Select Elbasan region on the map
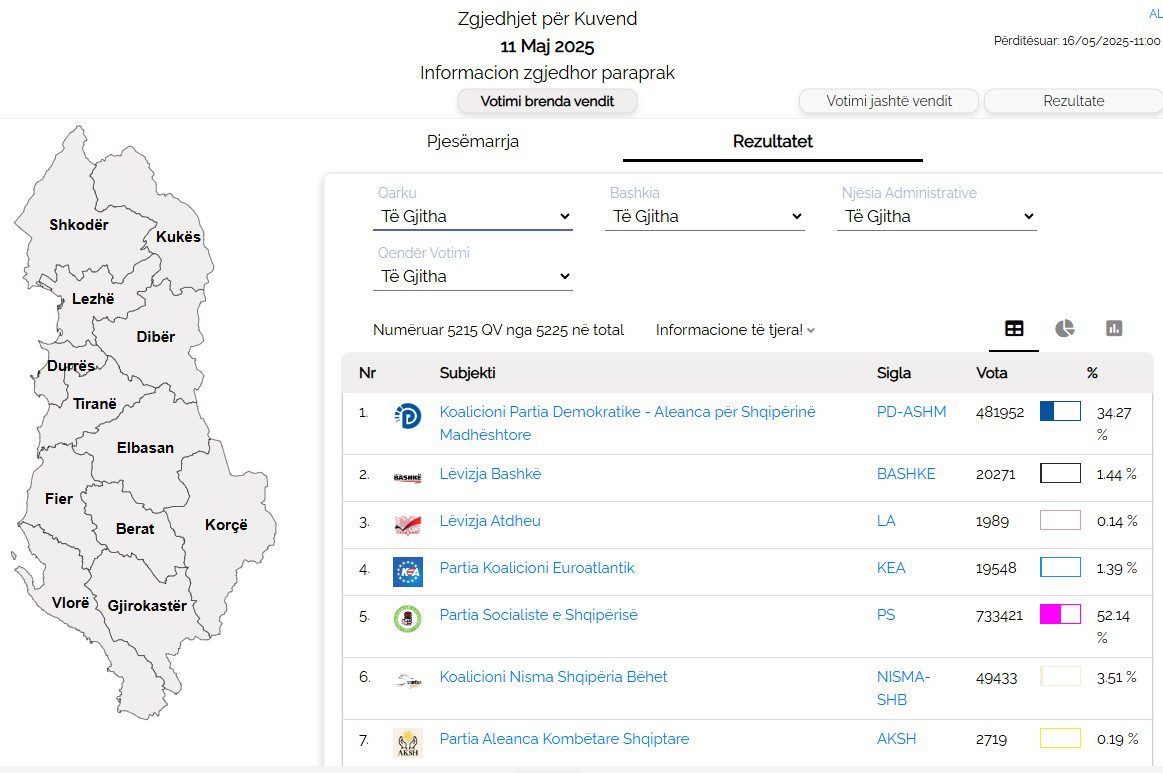Screen dimensions: 1163x773 [145, 448]
